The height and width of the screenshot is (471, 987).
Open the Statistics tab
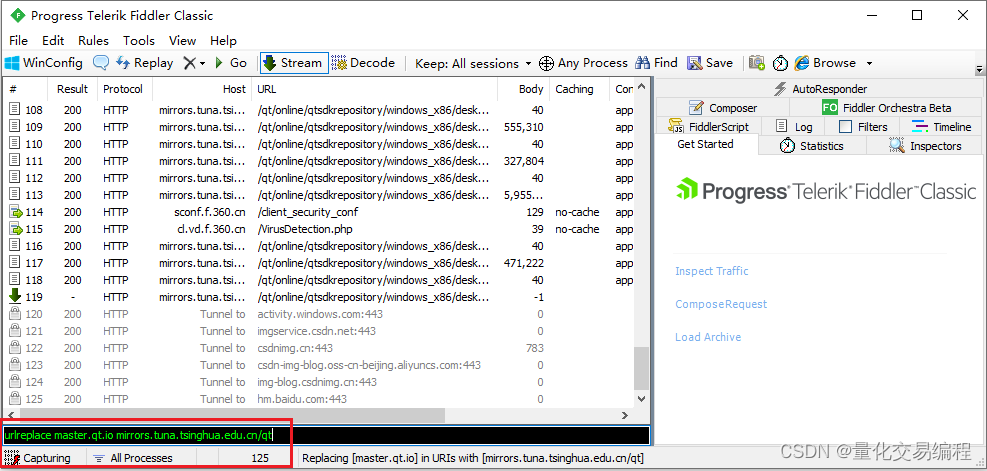coord(812,146)
